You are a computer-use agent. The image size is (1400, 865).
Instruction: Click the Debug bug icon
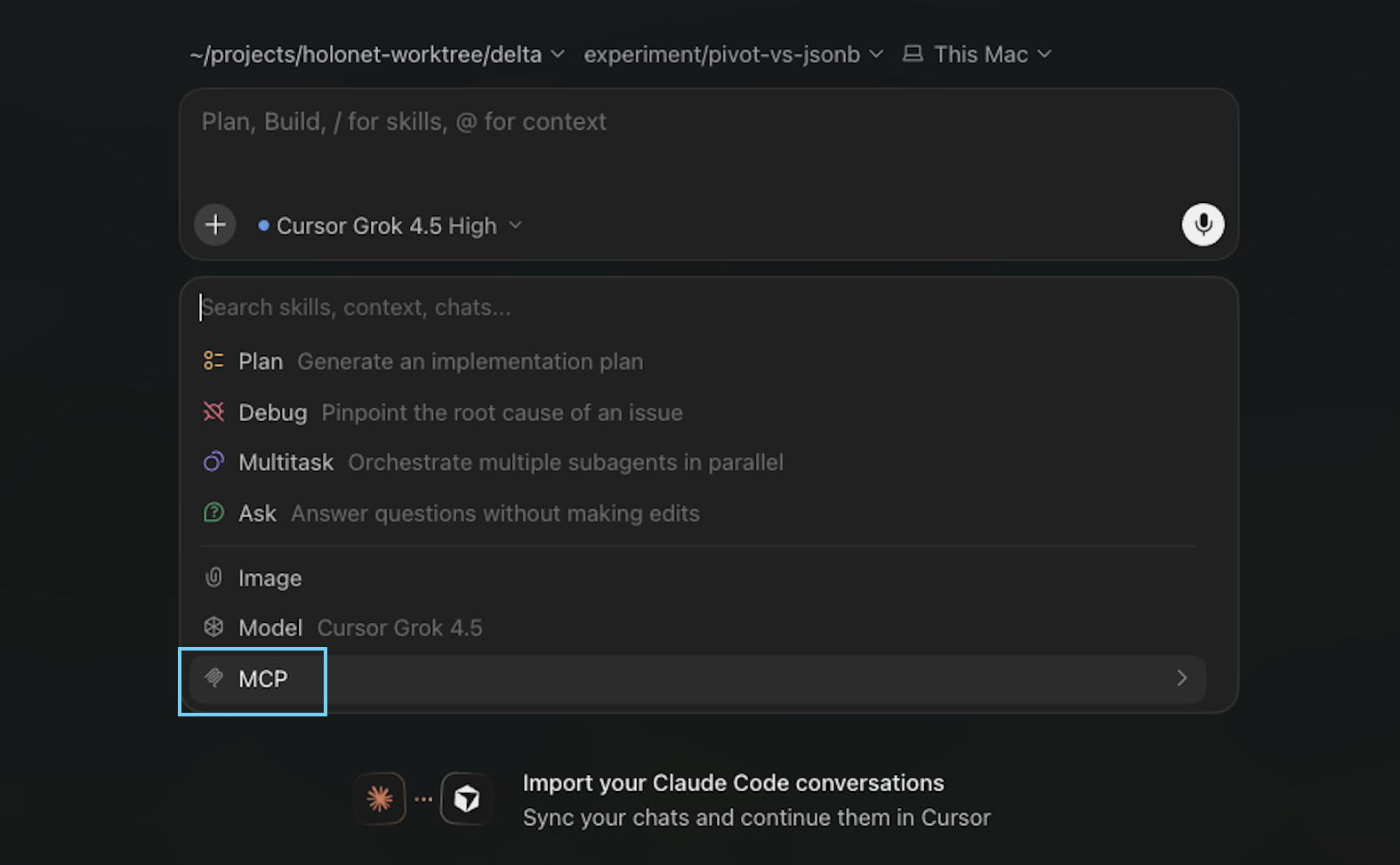tap(213, 411)
